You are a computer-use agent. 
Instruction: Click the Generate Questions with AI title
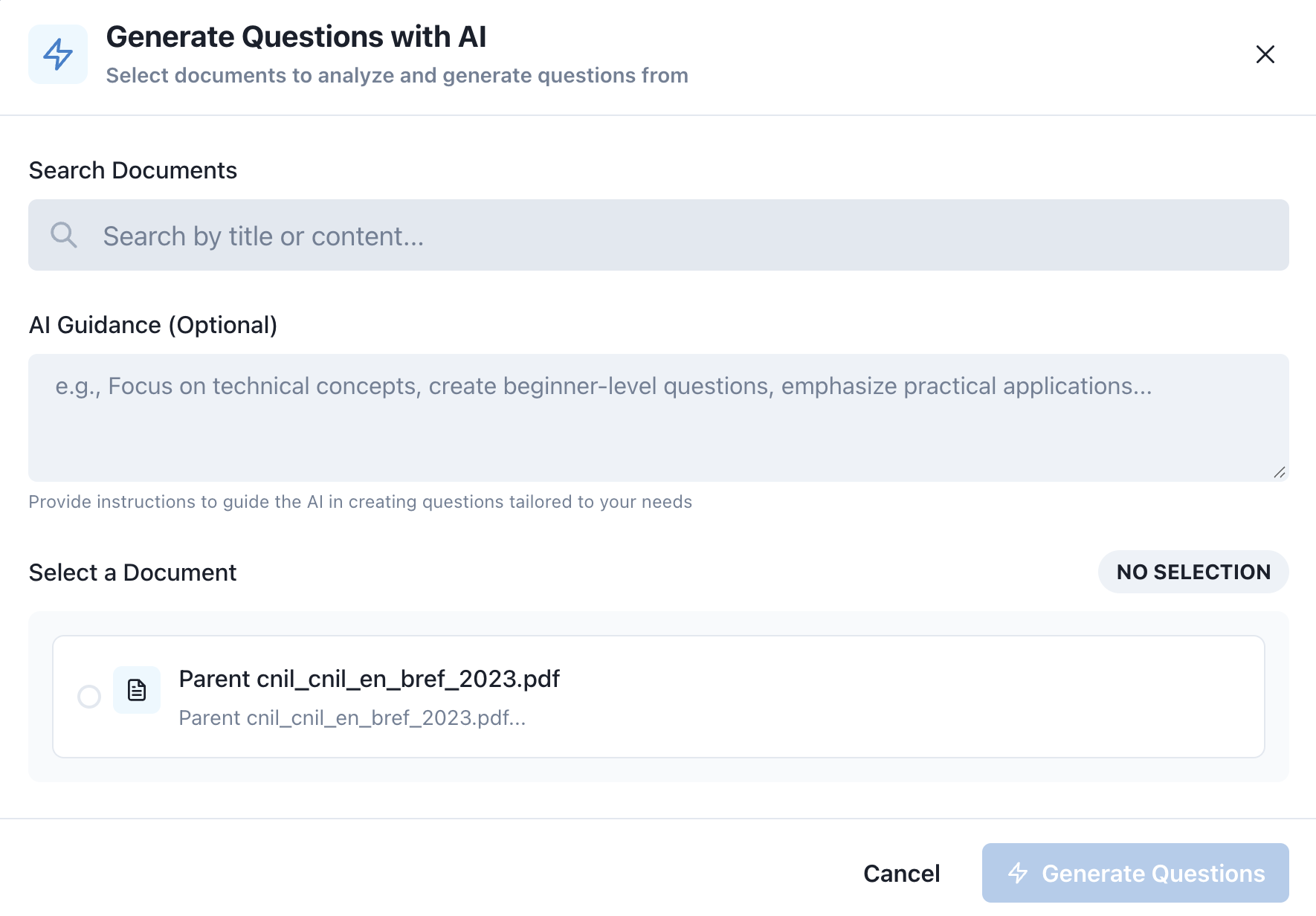pos(297,36)
